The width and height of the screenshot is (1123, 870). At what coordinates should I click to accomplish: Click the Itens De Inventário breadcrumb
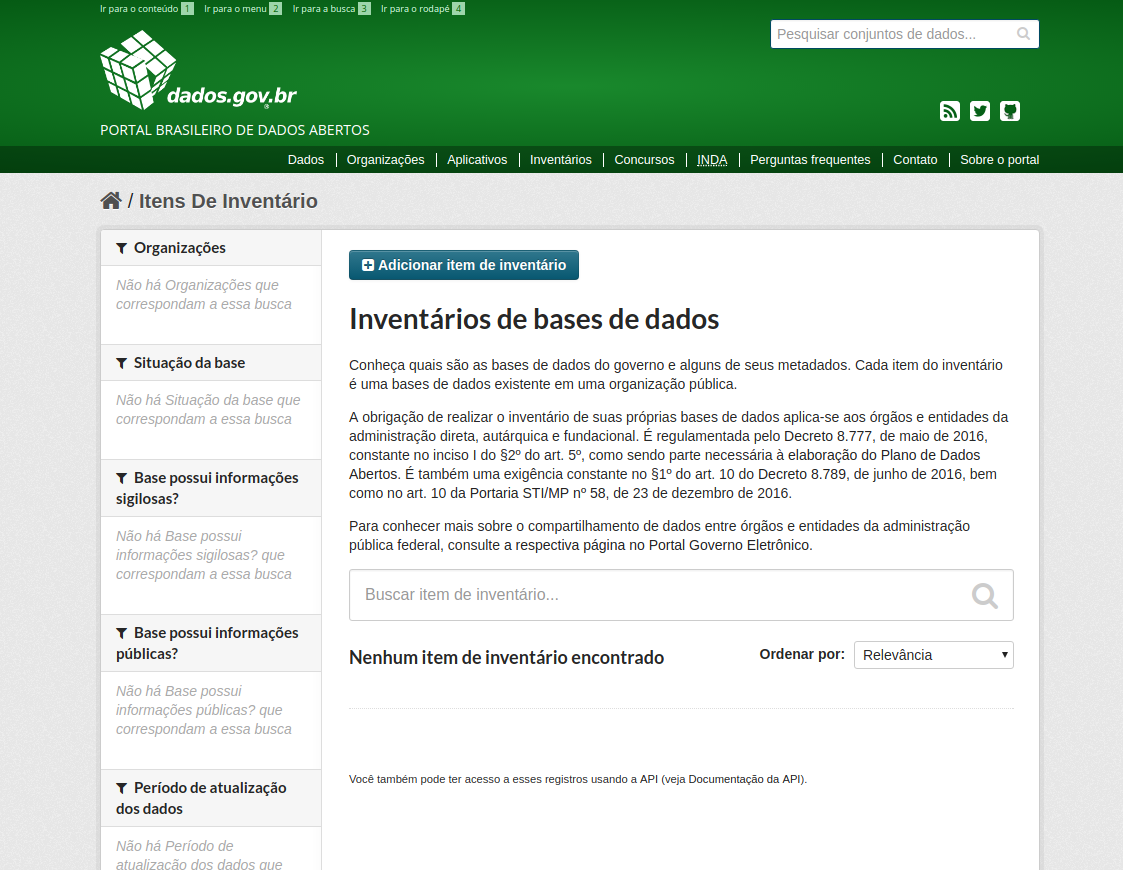(228, 201)
